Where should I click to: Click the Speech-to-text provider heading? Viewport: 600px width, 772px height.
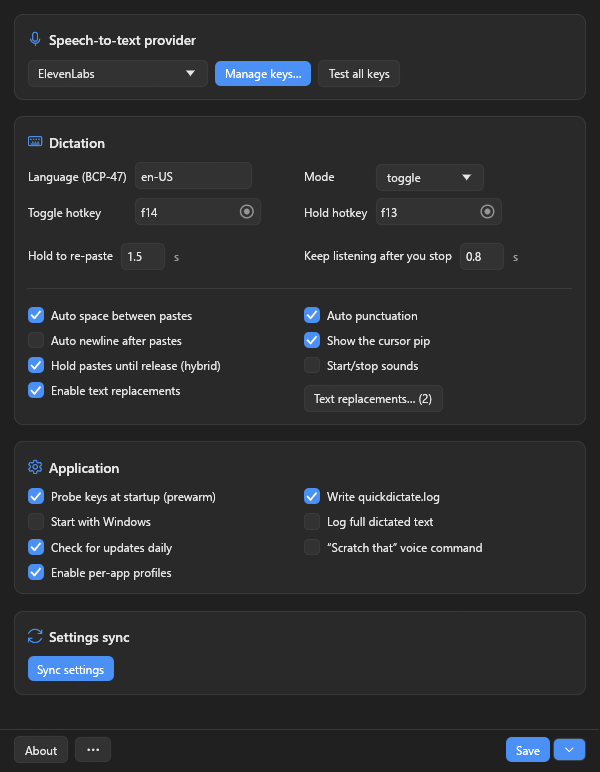coord(122,40)
